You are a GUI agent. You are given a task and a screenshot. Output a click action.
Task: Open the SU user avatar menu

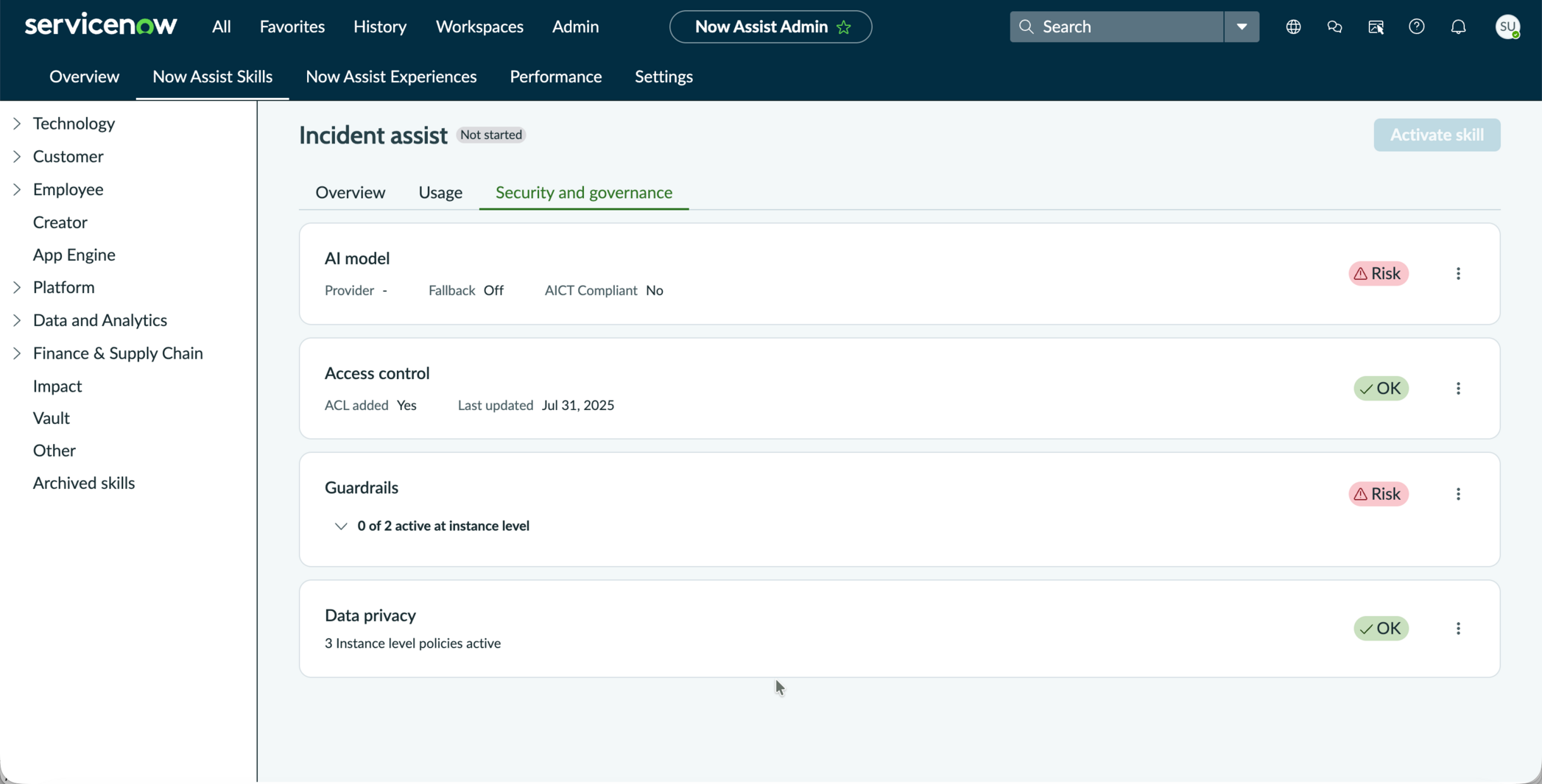pyautogui.click(x=1507, y=27)
